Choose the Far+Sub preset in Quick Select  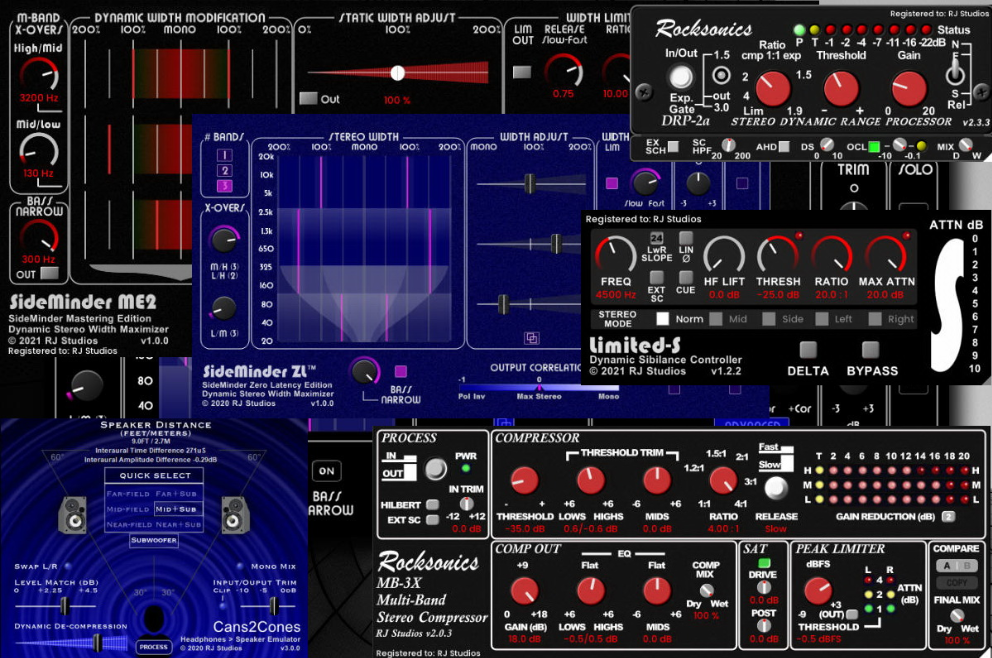tap(177, 494)
